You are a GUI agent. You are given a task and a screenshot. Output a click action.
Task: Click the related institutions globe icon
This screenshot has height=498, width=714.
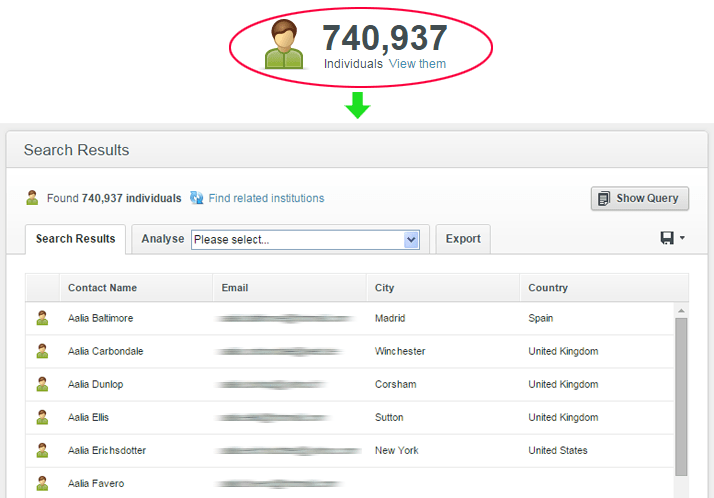coord(197,198)
